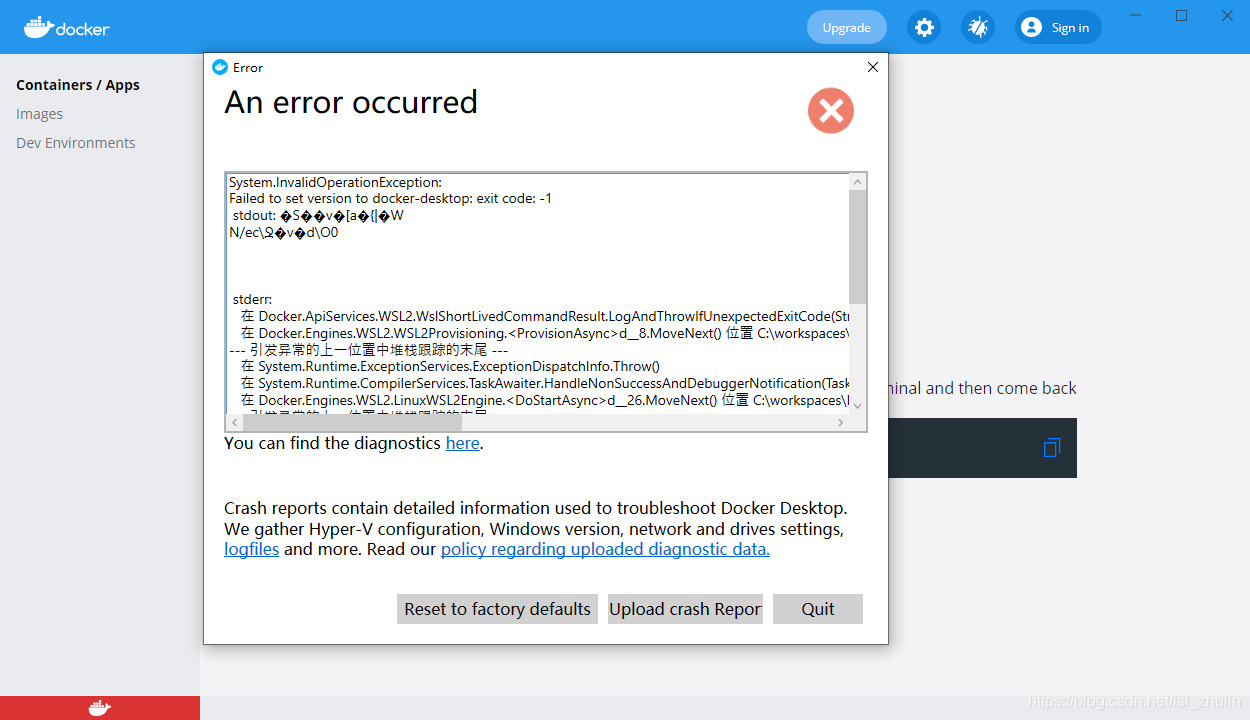The height and width of the screenshot is (720, 1250).
Task: Click the scroll right arrow in error log
Action: coord(841,422)
